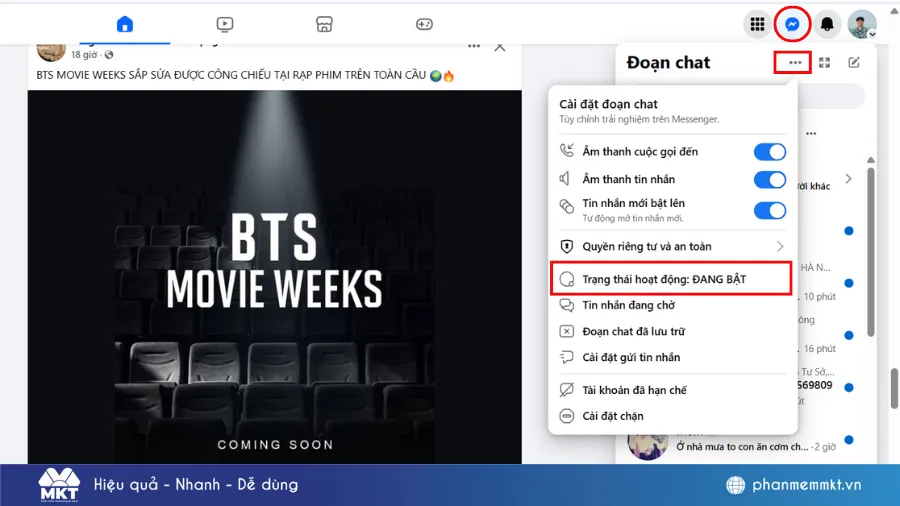Toggle Tin nhắn mới bật lên switch
Screen dimensions: 900x506
coord(770,211)
